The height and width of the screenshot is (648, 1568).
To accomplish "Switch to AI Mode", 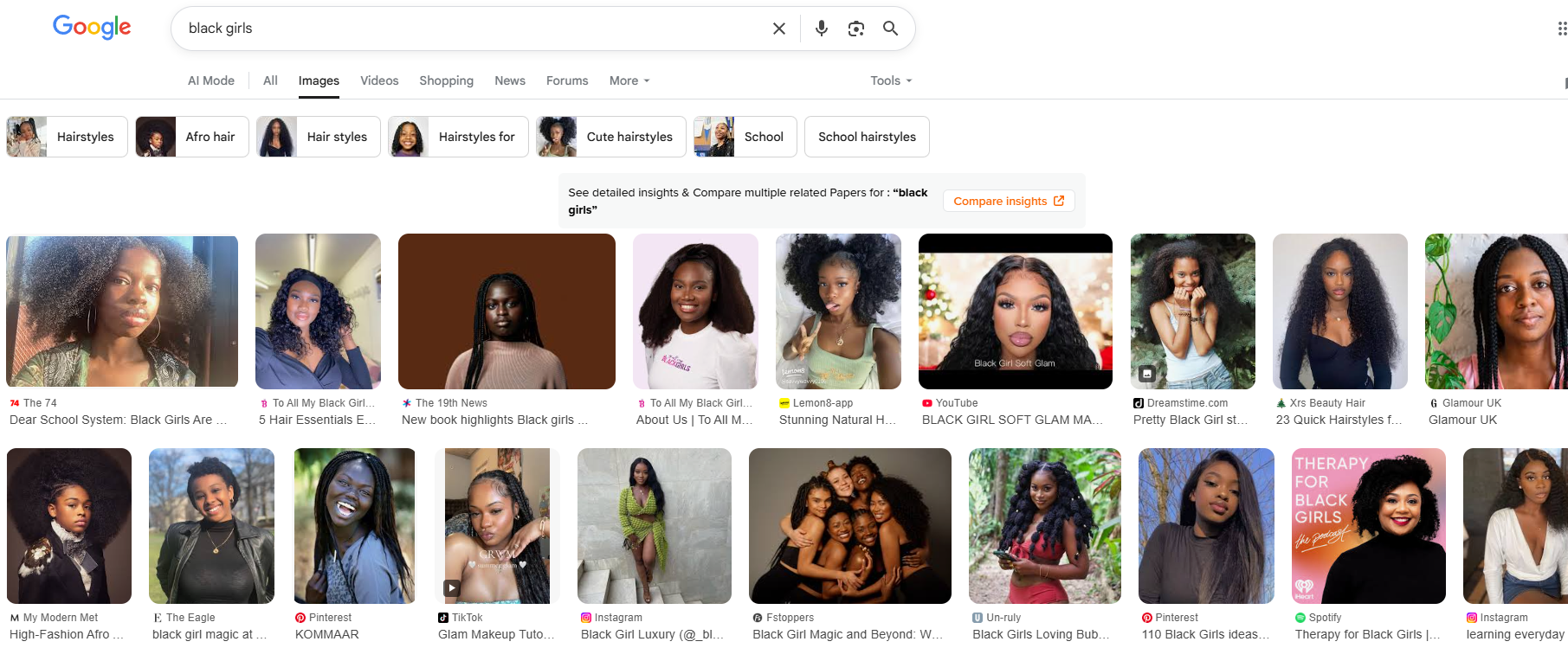I will coord(211,80).
